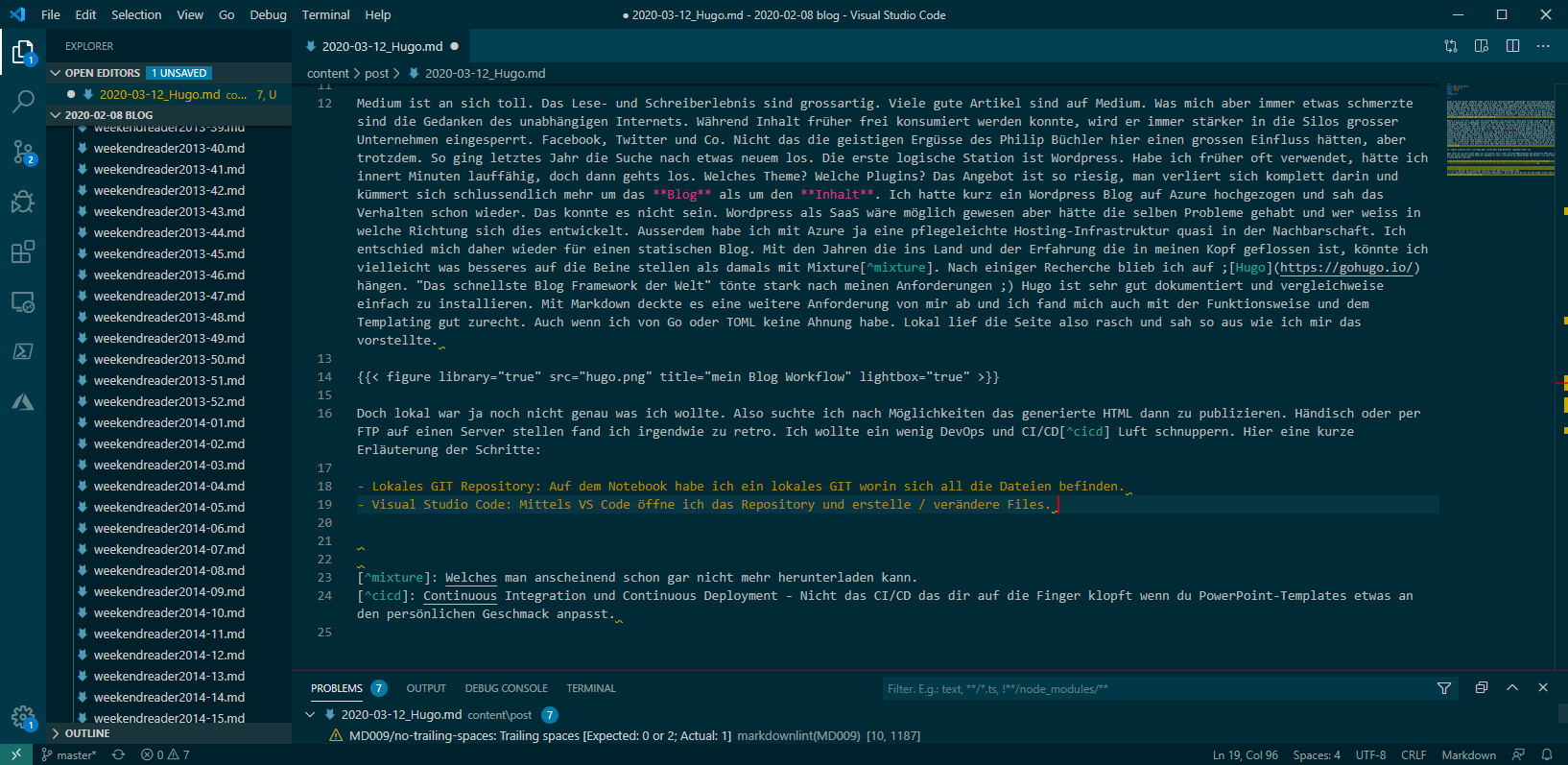Screen dimensions: 1568x765
Task: Click the Problems filter text field
Action: pos(1157,688)
